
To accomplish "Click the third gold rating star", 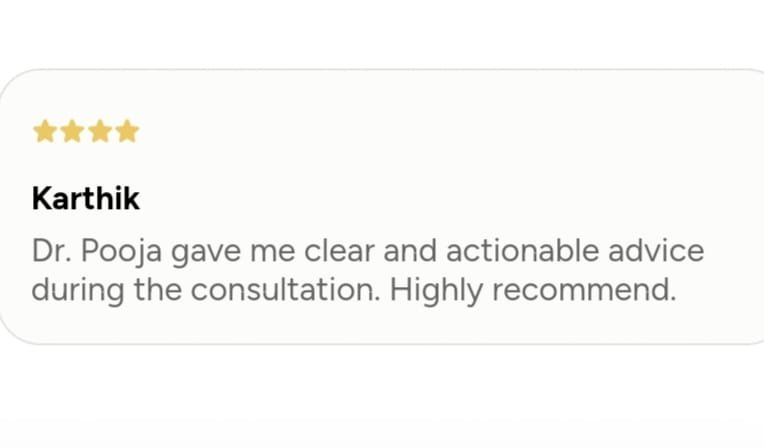I will 99,132.
